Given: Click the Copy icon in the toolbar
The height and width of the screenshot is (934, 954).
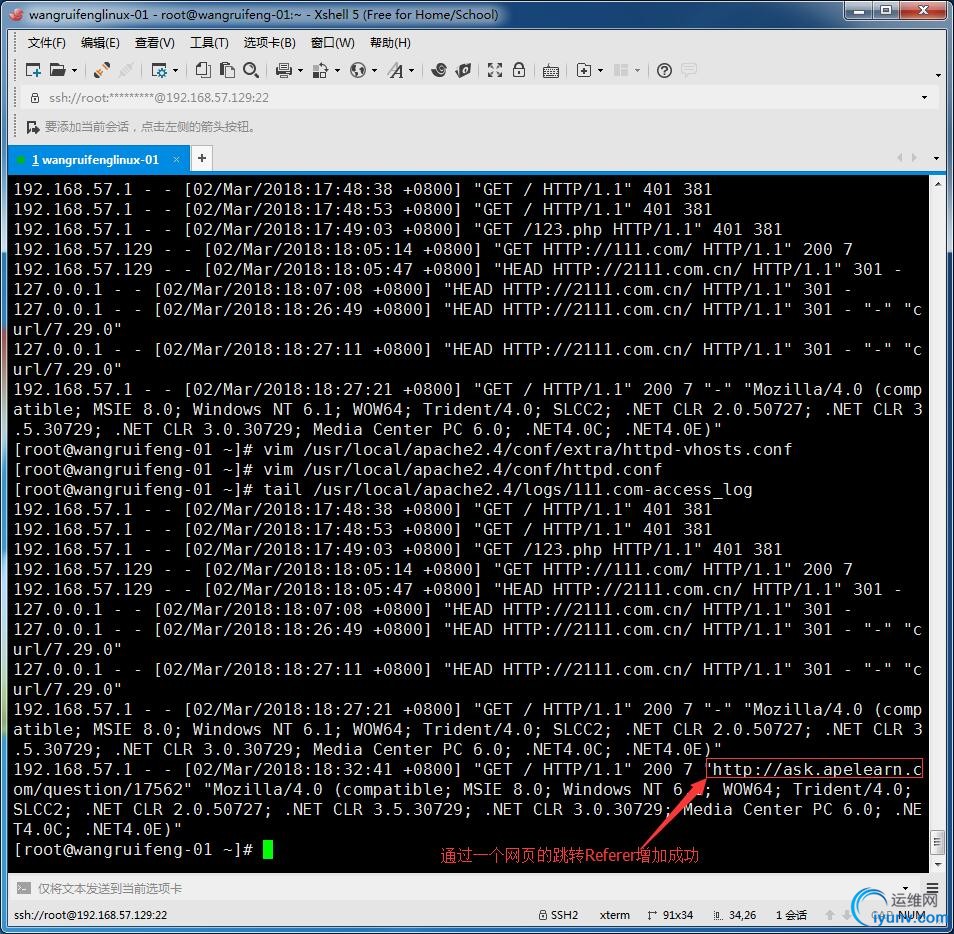Looking at the screenshot, I should [x=203, y=70].
